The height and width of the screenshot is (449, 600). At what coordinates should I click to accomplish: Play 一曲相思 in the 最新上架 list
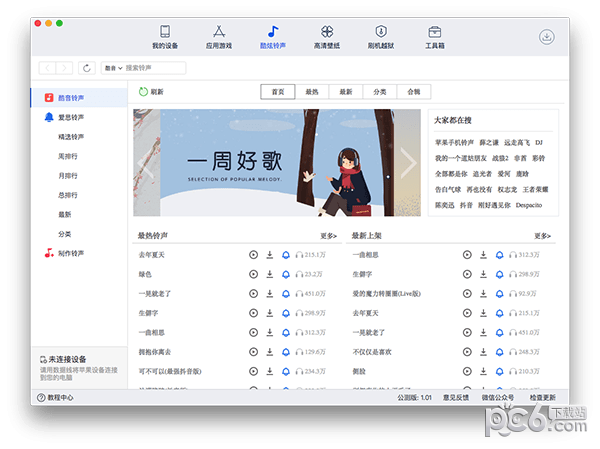467,255
